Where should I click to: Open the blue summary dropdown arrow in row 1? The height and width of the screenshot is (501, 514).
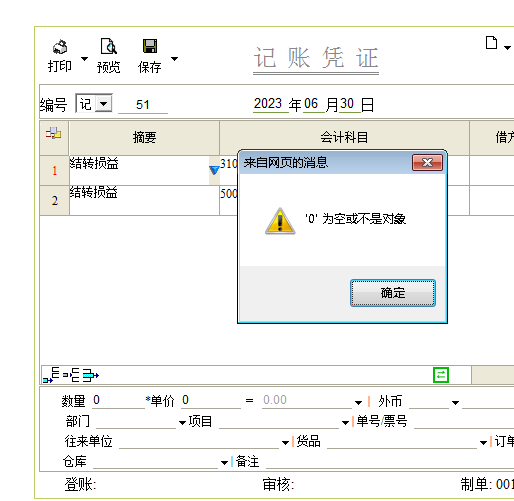coord(214,170)
